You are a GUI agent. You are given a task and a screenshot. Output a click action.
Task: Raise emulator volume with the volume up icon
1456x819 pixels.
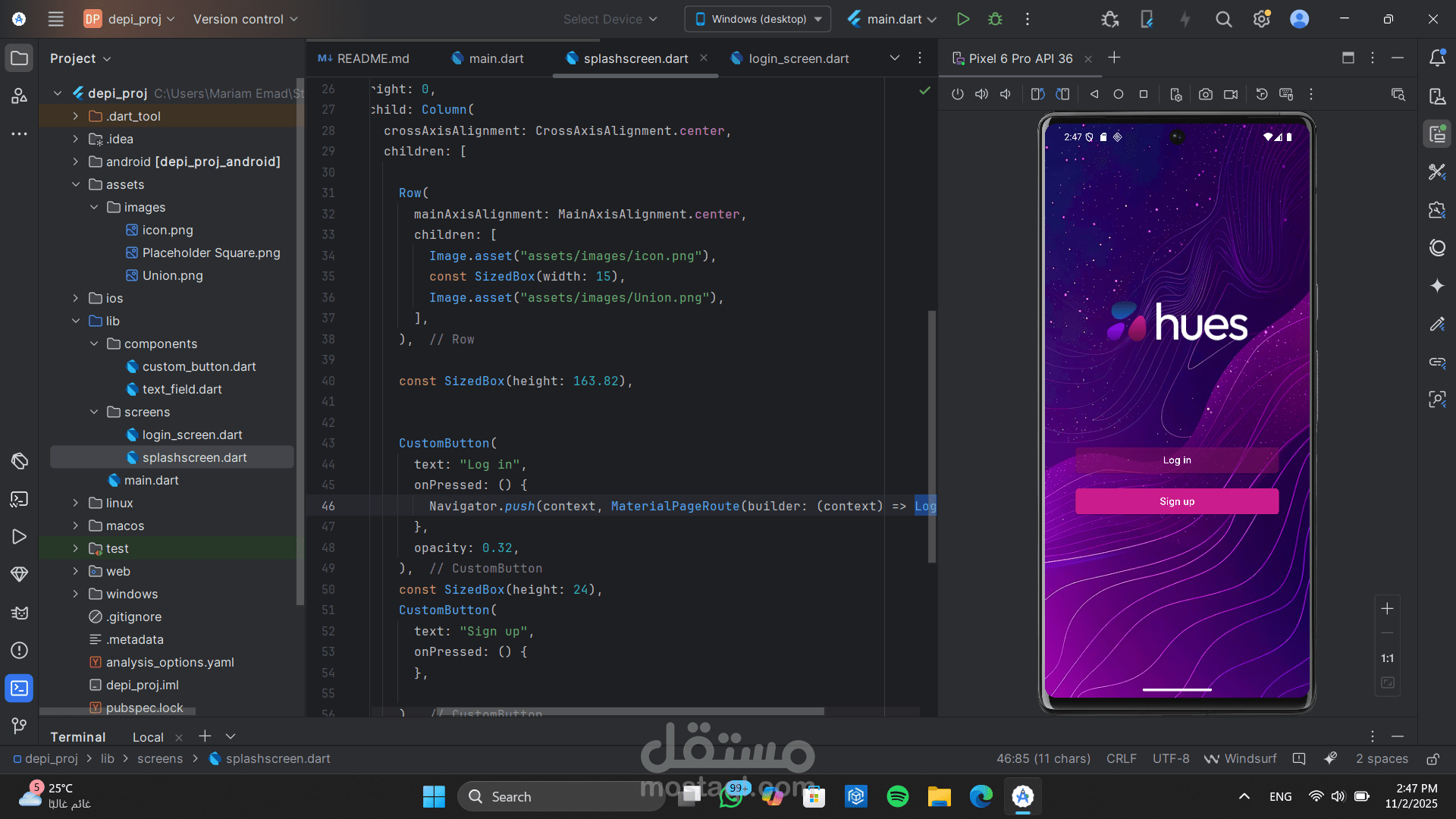981,94
